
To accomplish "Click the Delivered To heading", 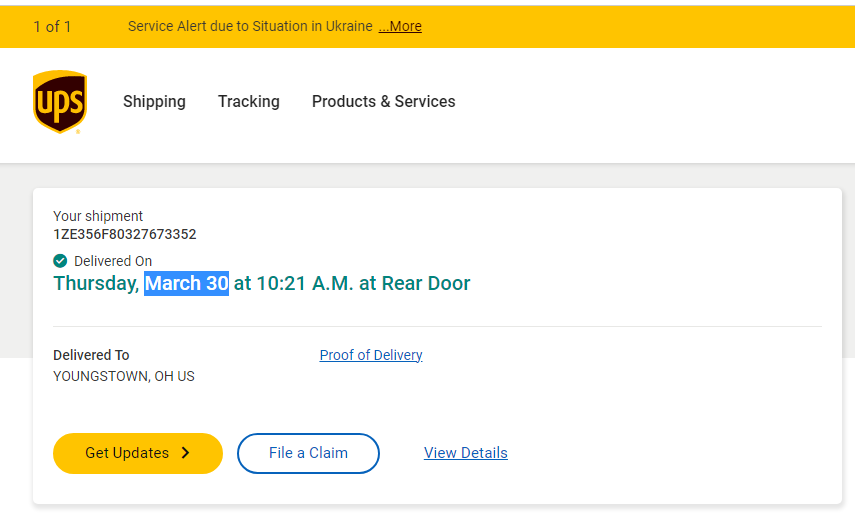I will tap(91, 355).
